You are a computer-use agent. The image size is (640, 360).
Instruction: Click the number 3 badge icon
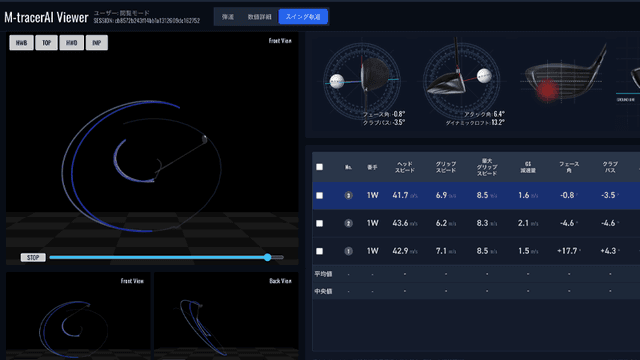pyautogui.click(x=348, y=196)
